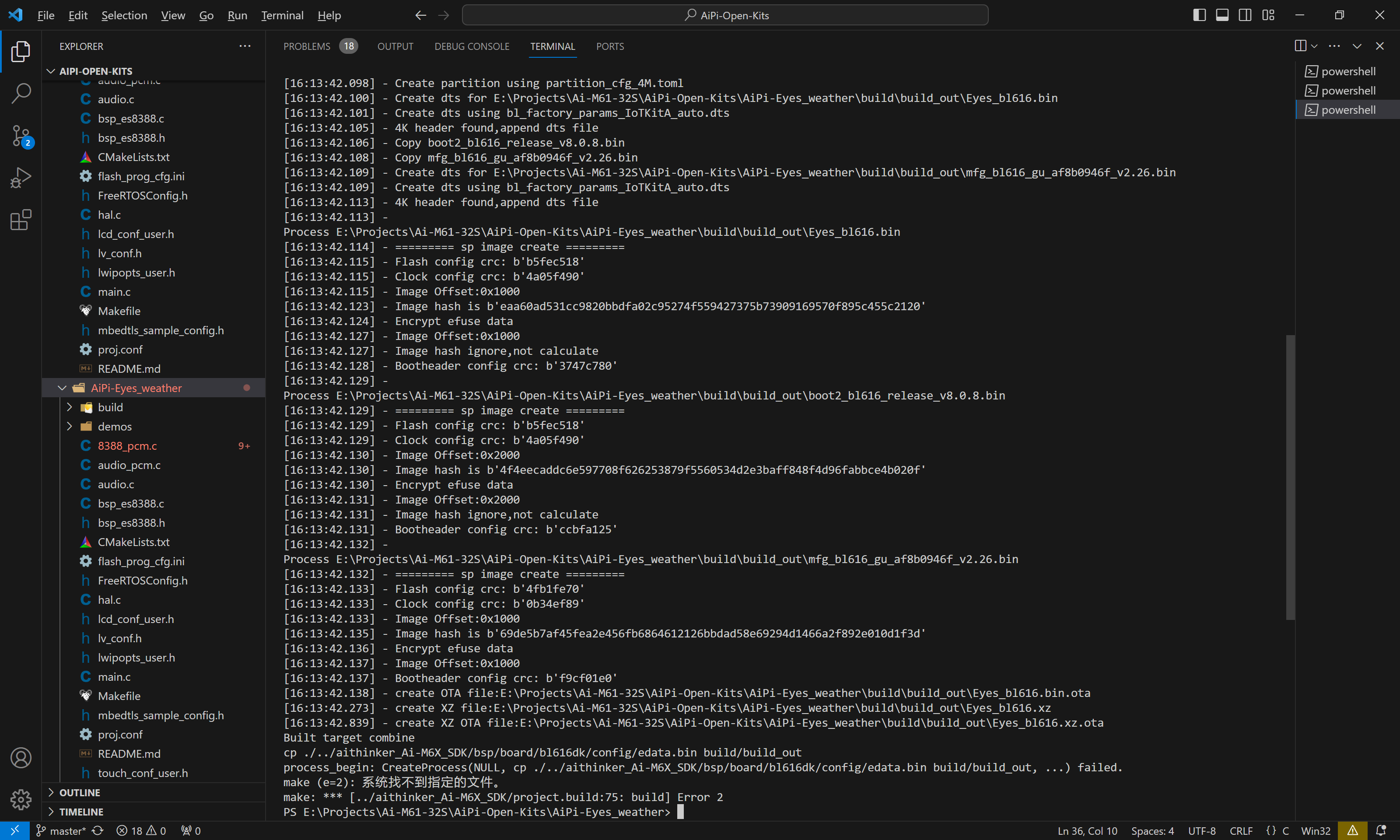The width and height of the screenshot is (1400, 840).
Task: Click the AiPi-Open-Kits command center search box
Action: 725,15
